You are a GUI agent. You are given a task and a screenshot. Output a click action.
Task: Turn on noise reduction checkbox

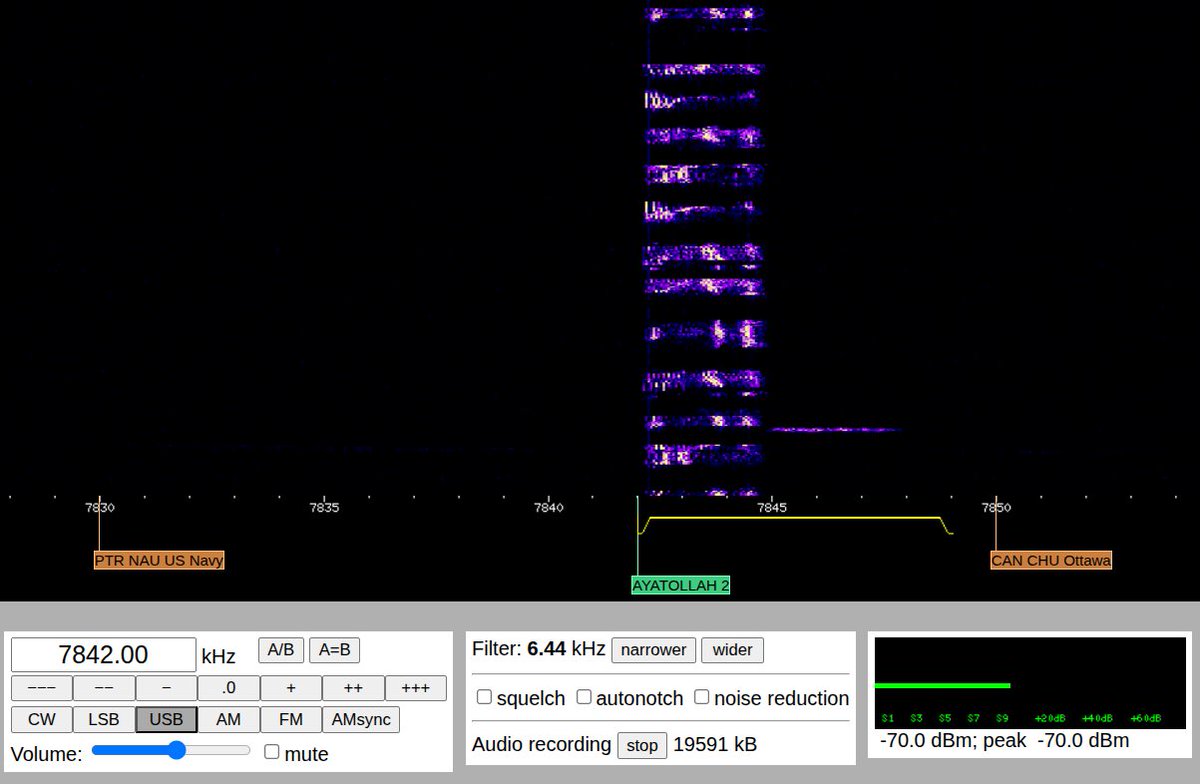pos(702,697)
